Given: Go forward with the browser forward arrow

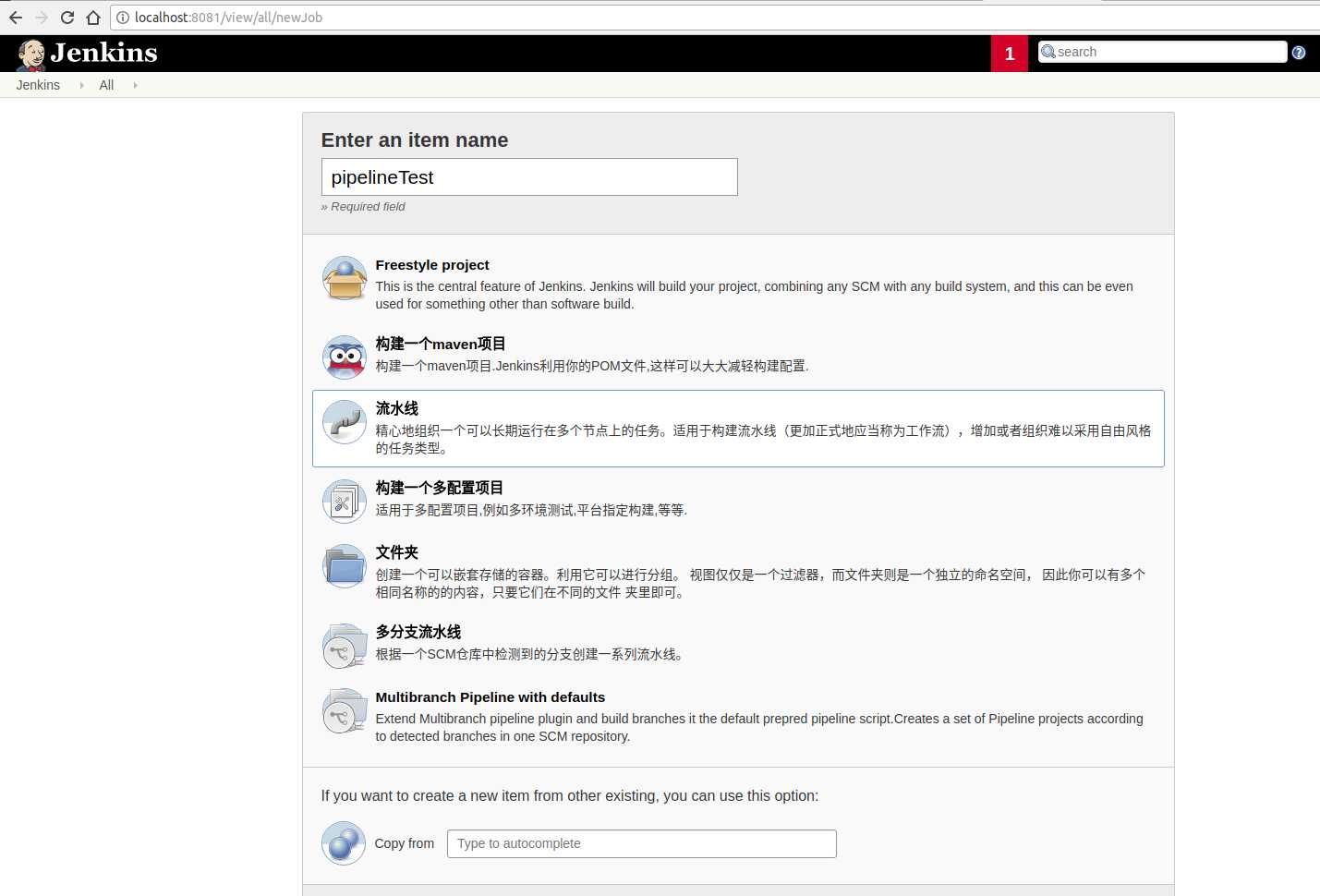Looking at the screenshot, I should pyautogui.click(x=42, y=18).
